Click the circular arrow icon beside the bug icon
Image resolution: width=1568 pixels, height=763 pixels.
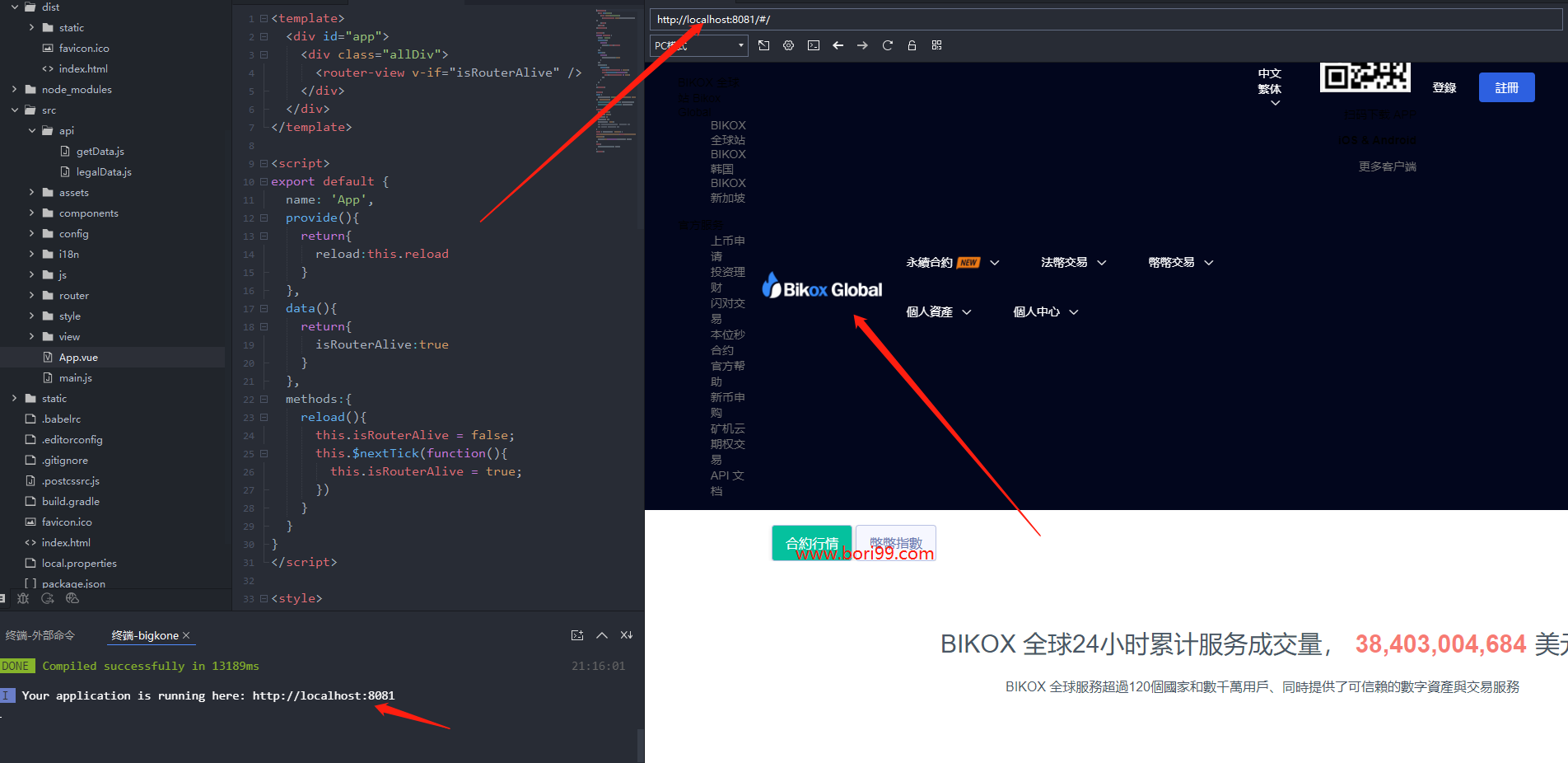(48, 598)
